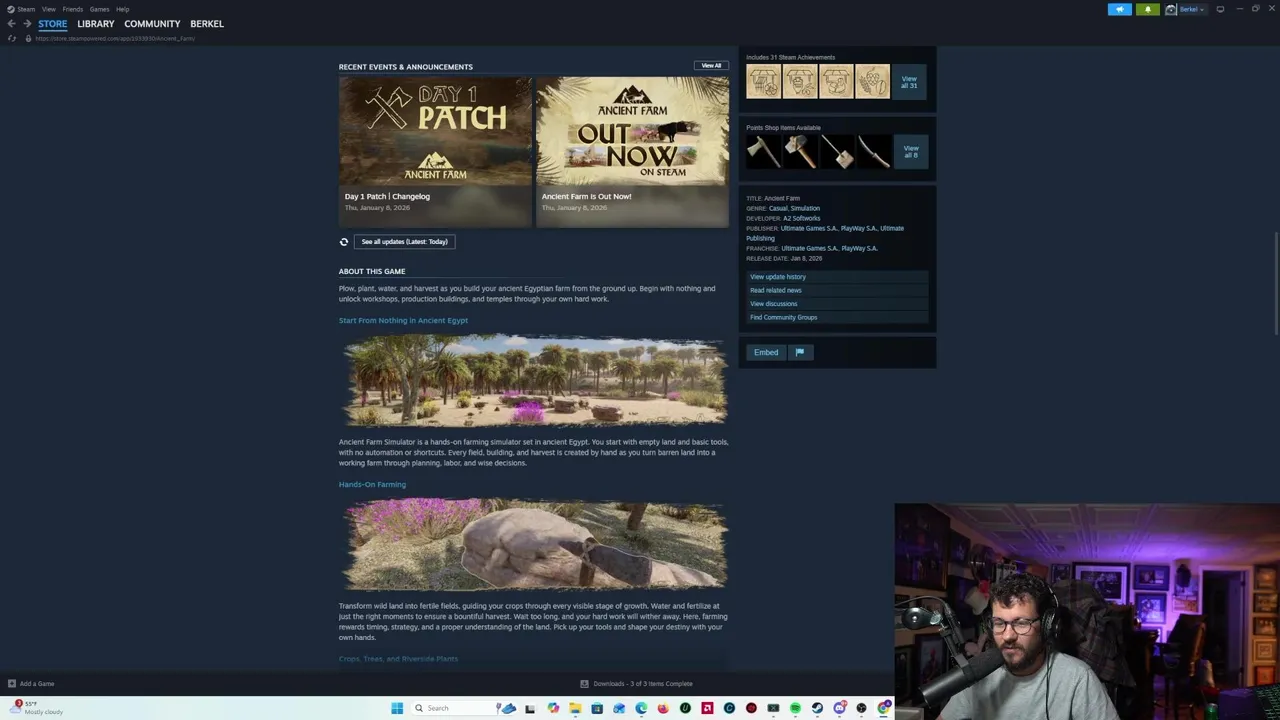Image resolution: width=1280 pixels, height=720 pixels.
Task: Open the announcements megaphone button
Action: pos(1120,9)
